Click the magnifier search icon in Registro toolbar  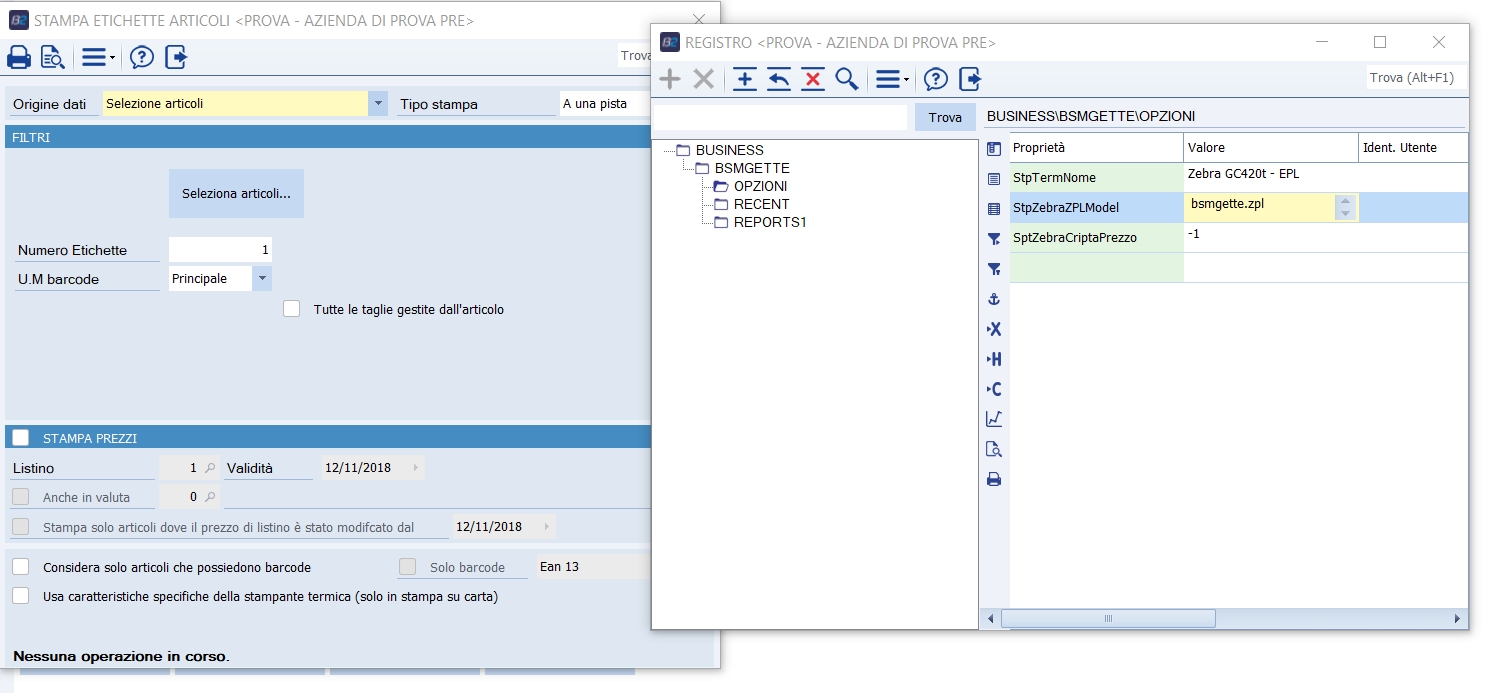[x=847, y=79]
